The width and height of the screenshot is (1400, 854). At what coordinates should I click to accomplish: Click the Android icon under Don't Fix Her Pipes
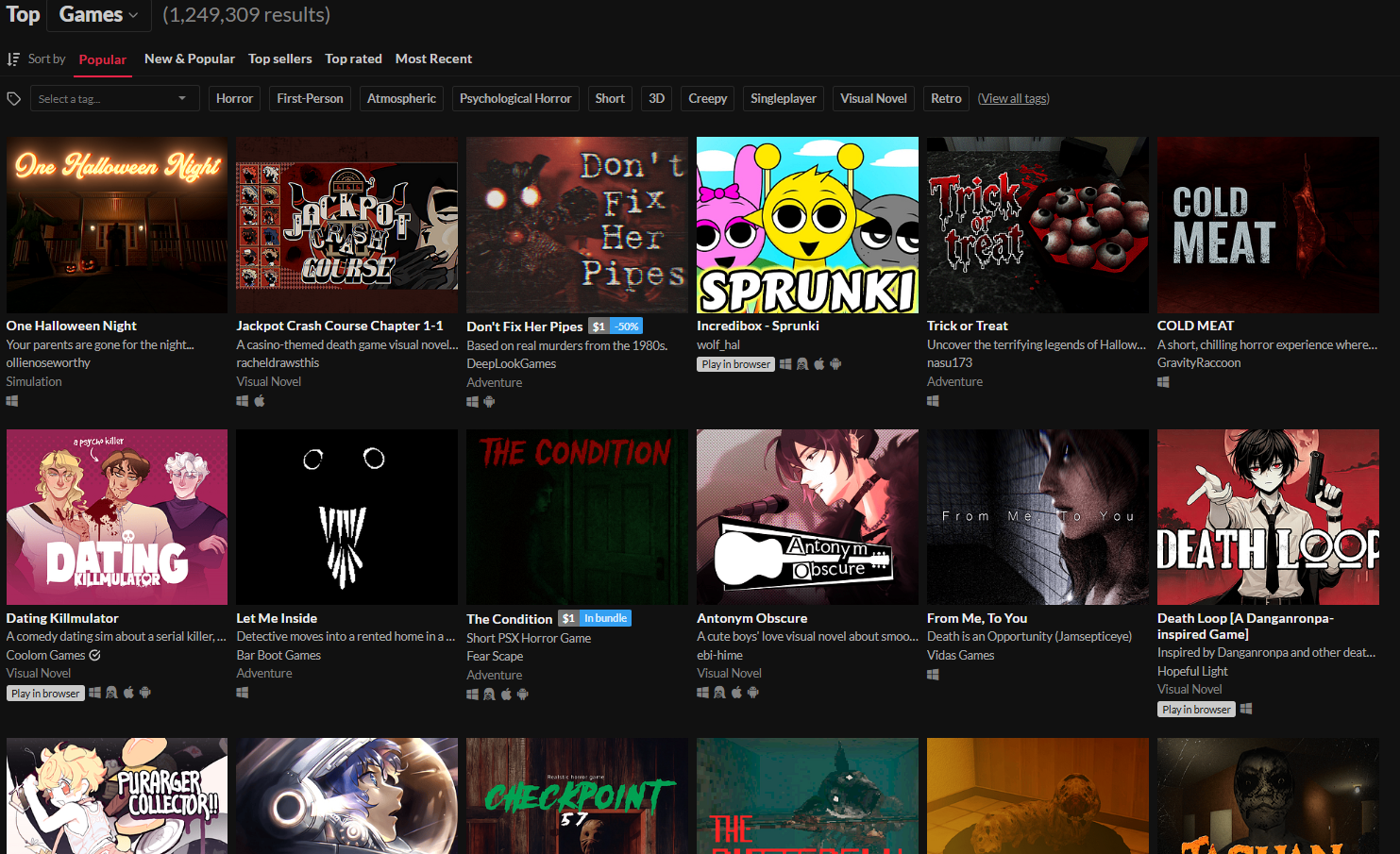(x=489, y=402)
